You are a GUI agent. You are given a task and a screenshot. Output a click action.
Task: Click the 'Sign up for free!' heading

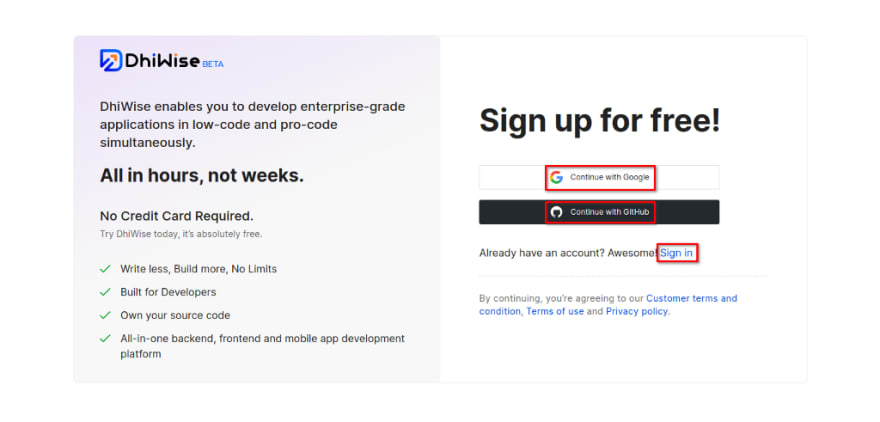point(599,120)
